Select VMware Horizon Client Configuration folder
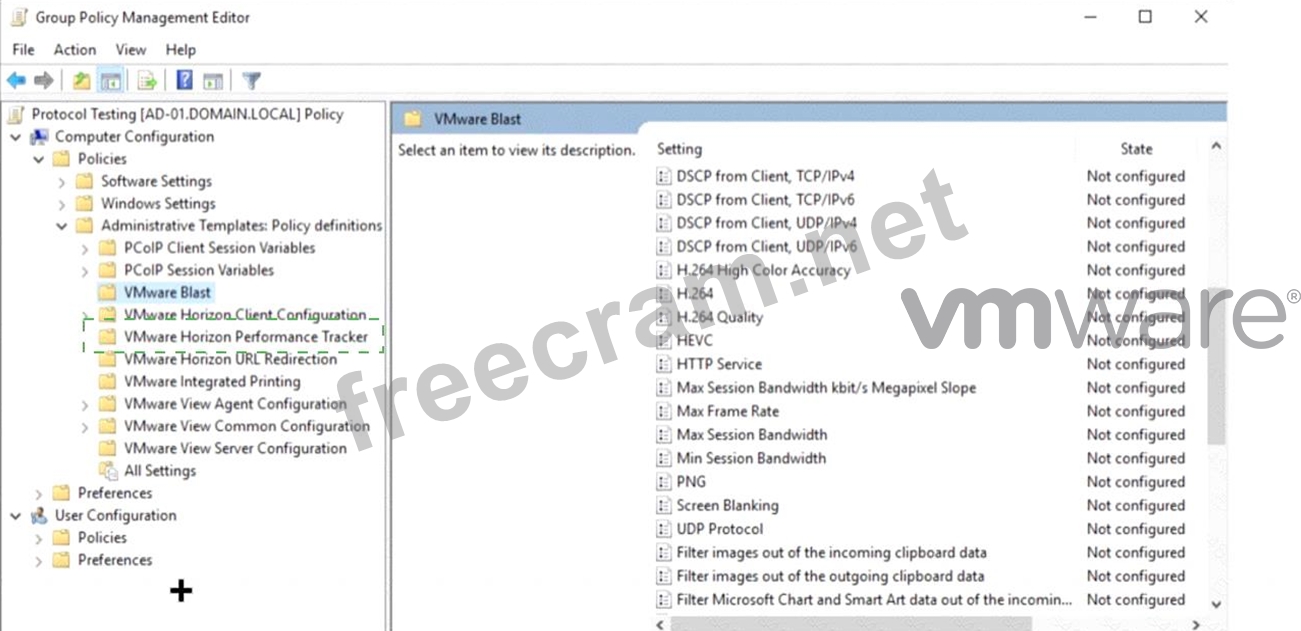The height and width of the screenshot is (631, 1301). click(245, 315)
